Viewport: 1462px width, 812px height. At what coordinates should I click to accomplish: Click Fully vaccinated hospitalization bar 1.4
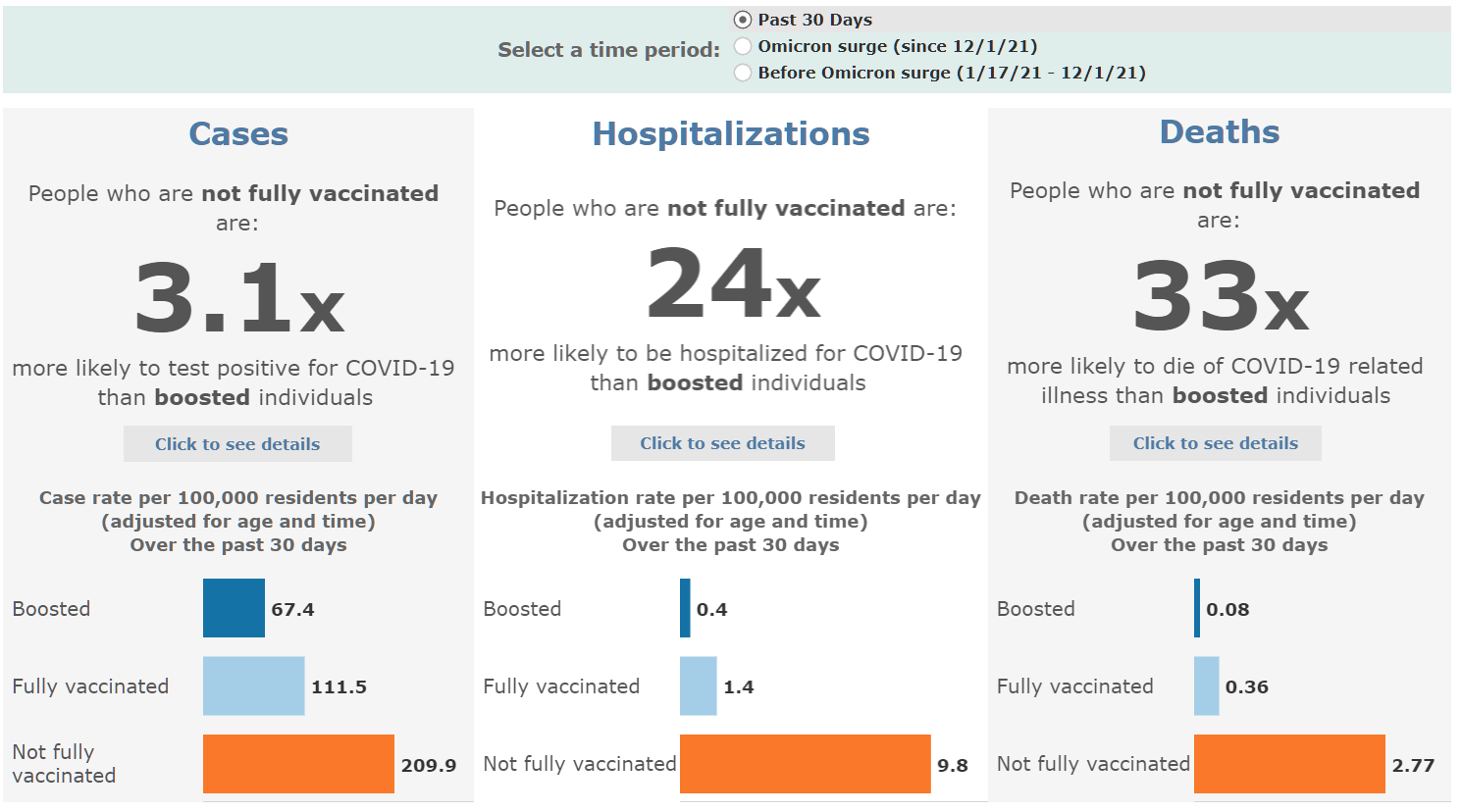699,685
